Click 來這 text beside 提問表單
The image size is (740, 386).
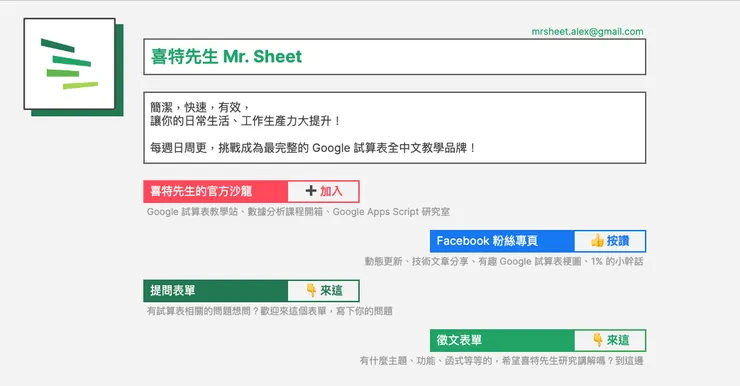tap(331, 290)
